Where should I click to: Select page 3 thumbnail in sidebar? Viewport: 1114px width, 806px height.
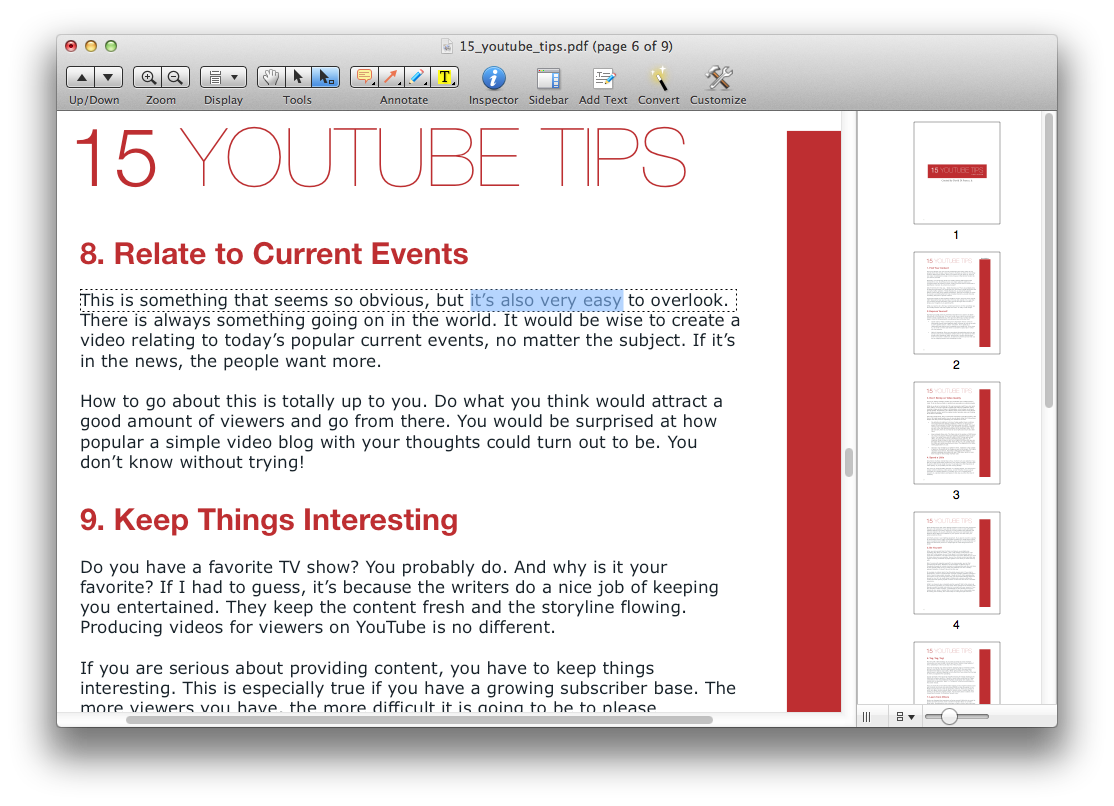956,433
